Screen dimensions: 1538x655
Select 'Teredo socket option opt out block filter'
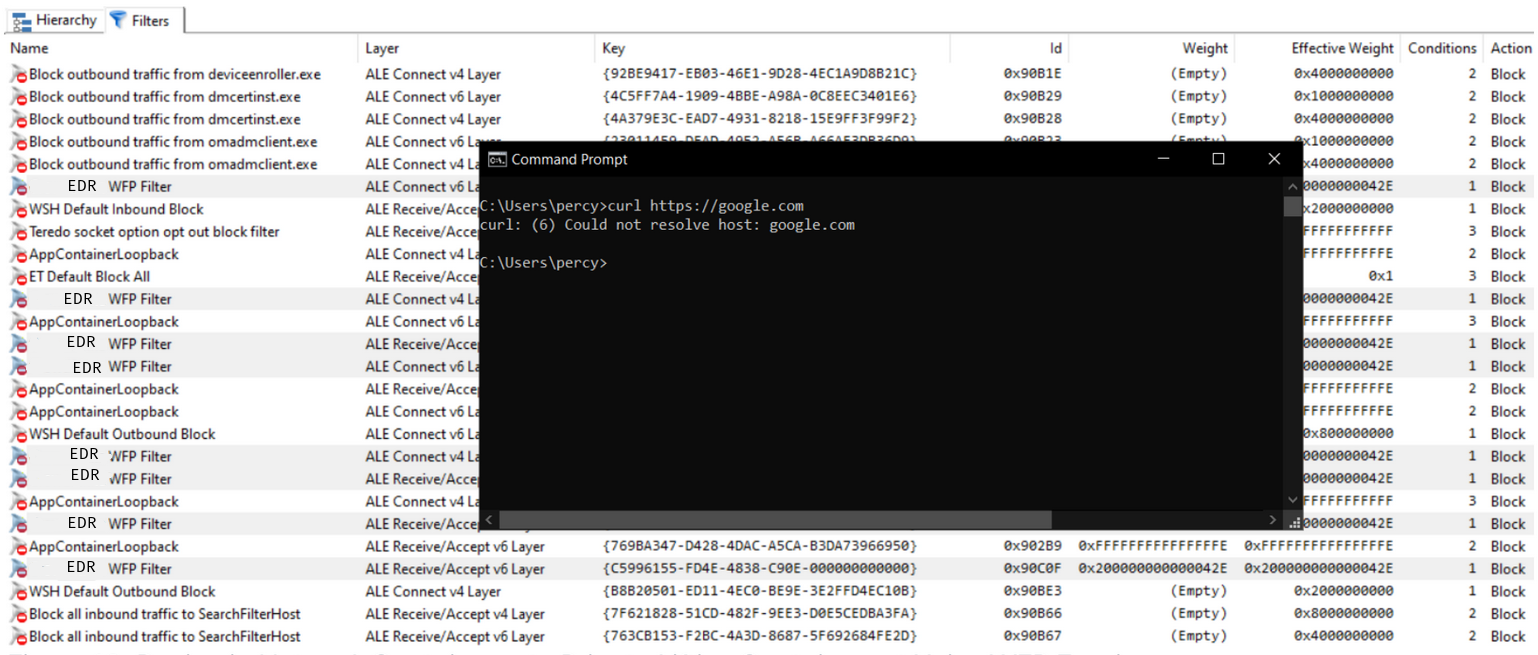click(154, 232)
